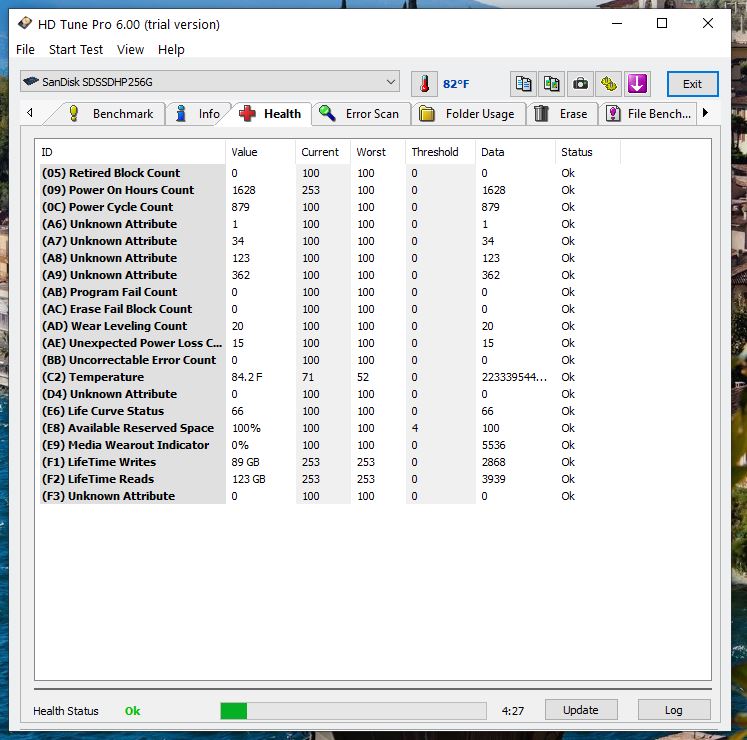Click the Log button
This screenshot has width=747, height=740.
pos(674,710)
